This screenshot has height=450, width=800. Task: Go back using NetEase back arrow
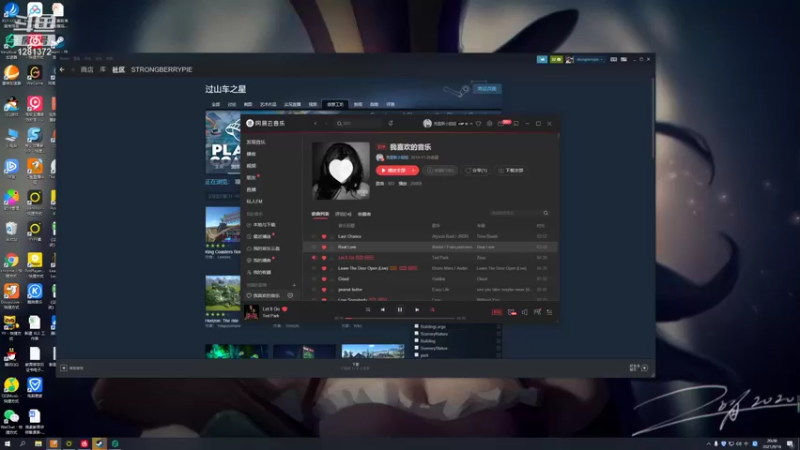(315, 123)
